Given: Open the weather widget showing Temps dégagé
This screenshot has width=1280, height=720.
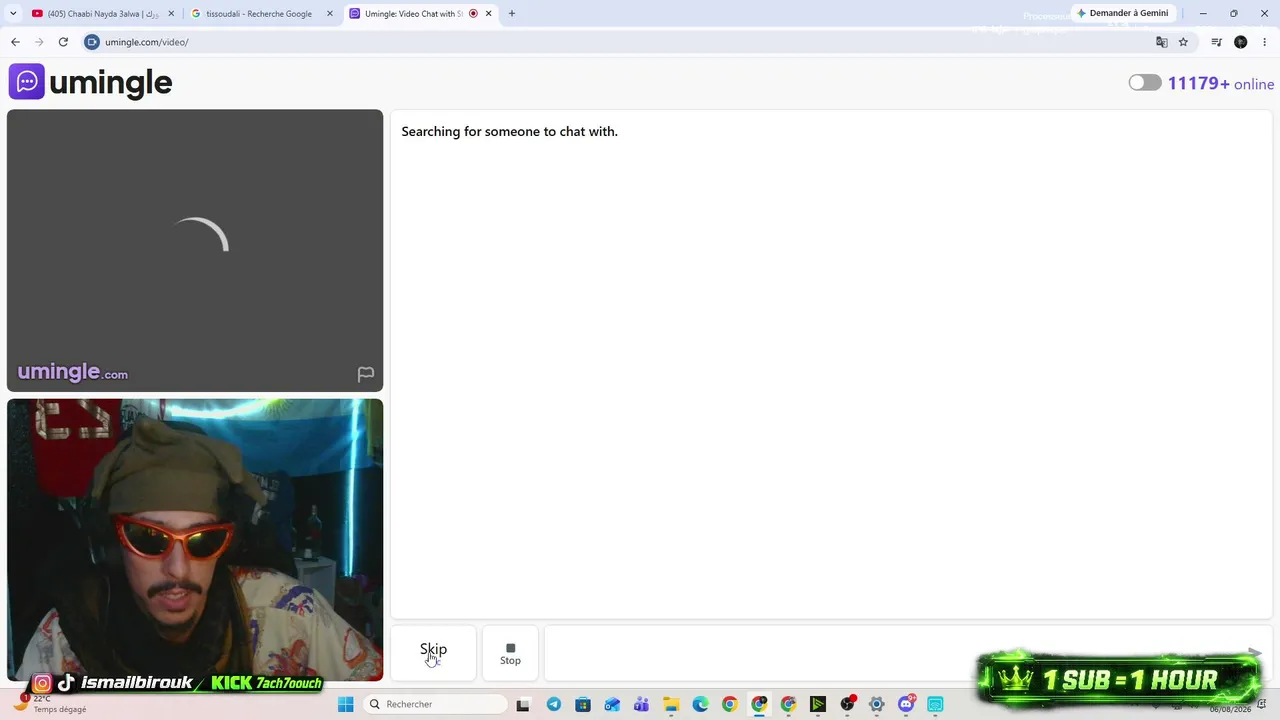Looking at the screenshot, I should (x=50, y=704).
